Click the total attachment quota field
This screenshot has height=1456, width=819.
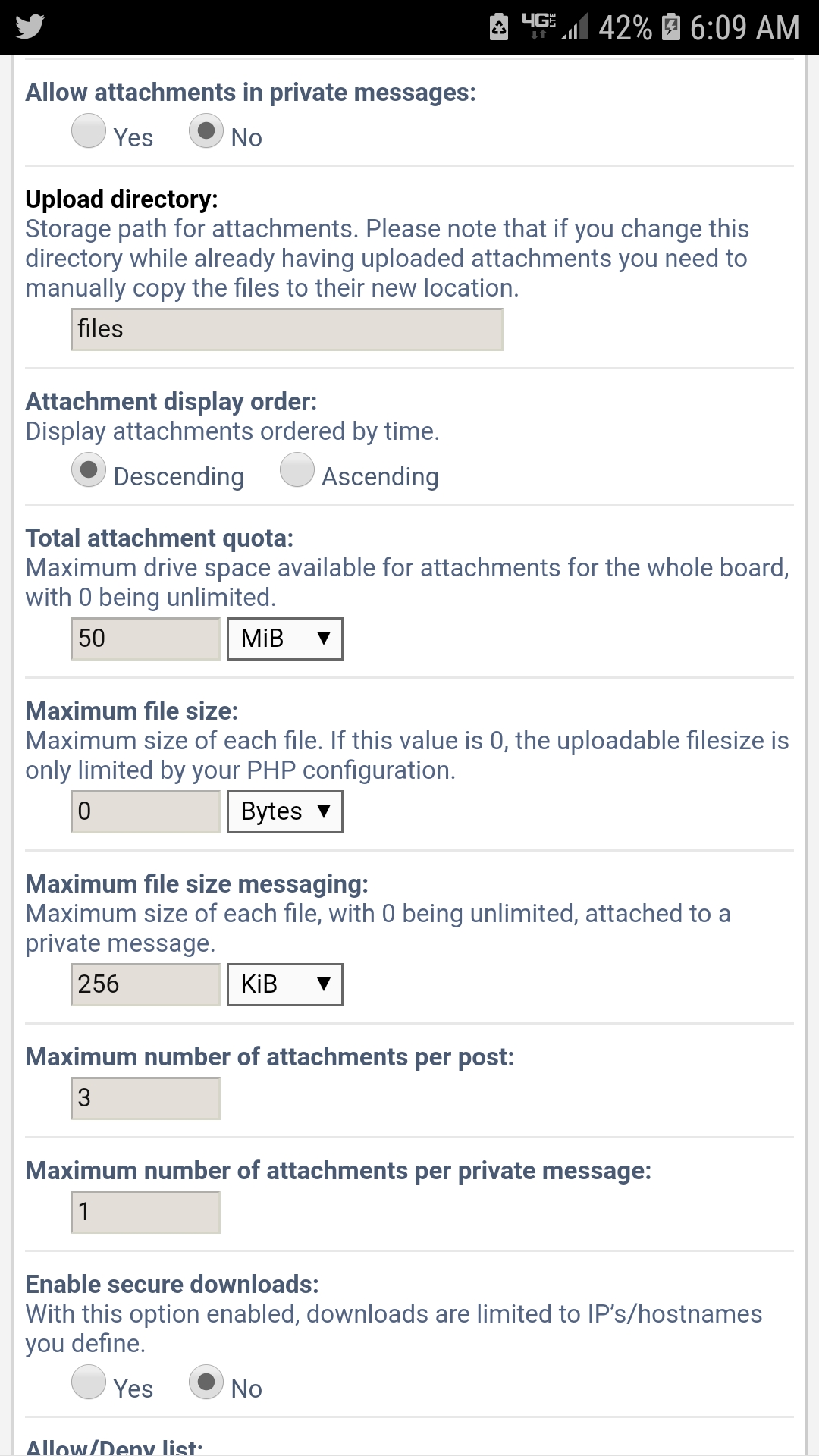pyautogui.click(x=146, y=639)
